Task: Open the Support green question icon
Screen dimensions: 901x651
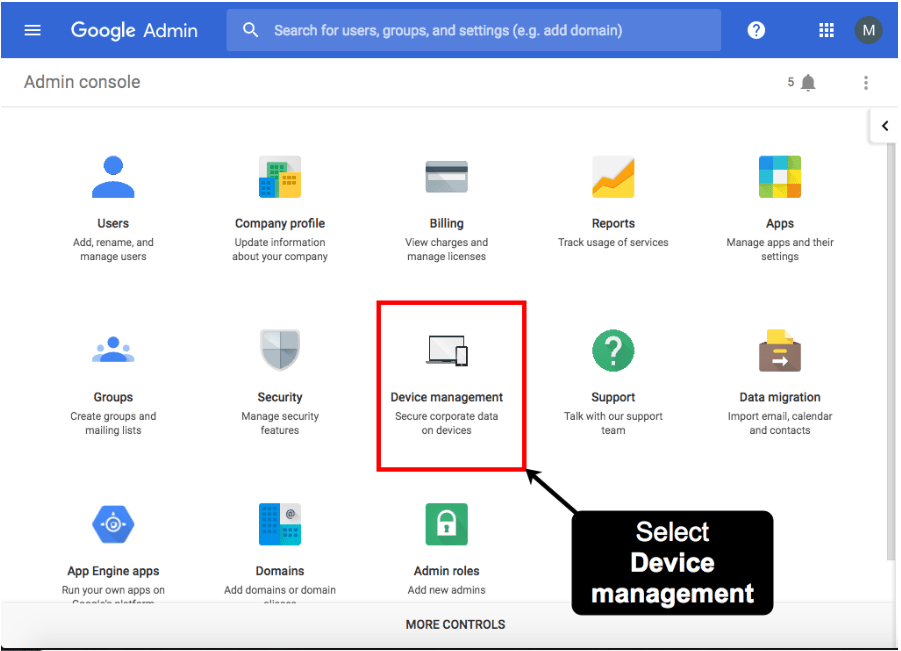Action: click(613, 350)
